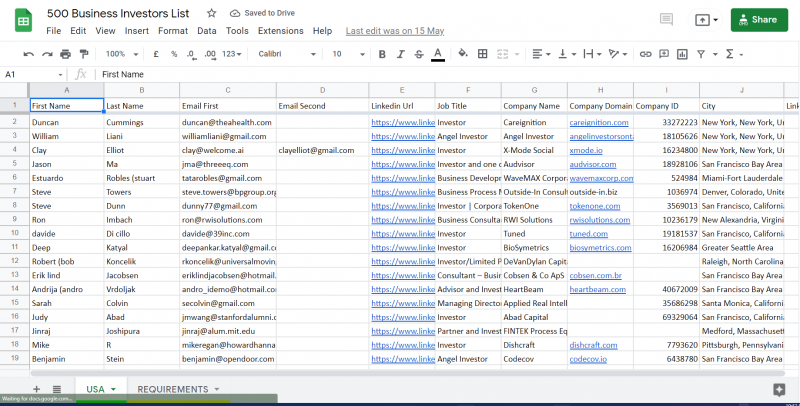The width and height of the screenshot is (800, 406).
Task: Click the Saved to Drive cloud status
Action: 262,13
